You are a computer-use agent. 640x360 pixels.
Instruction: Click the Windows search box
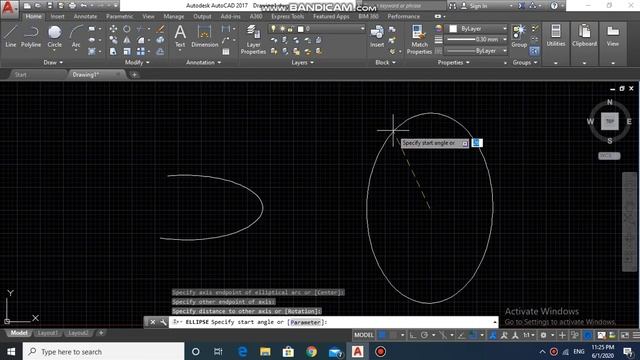coord(104,351)
